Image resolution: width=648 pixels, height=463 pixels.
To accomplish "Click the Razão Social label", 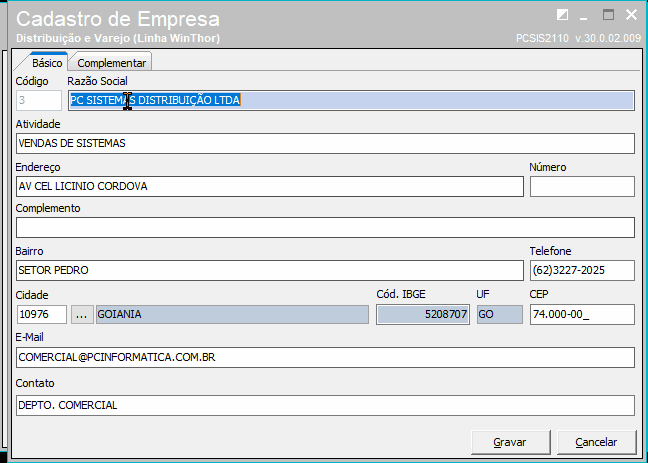I will (98, 81).
